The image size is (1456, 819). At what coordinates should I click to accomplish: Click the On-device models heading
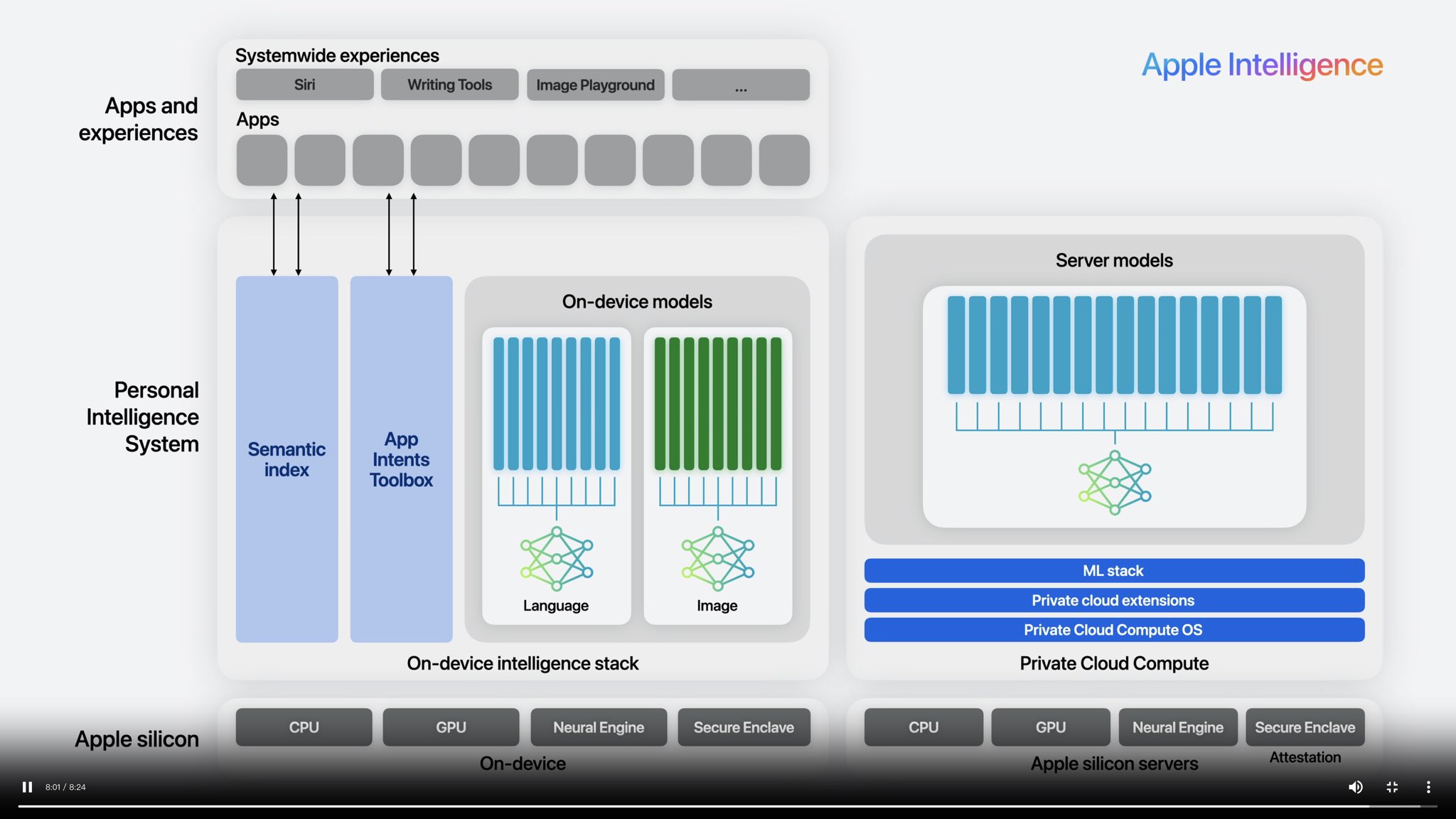[x=637, y=301]
